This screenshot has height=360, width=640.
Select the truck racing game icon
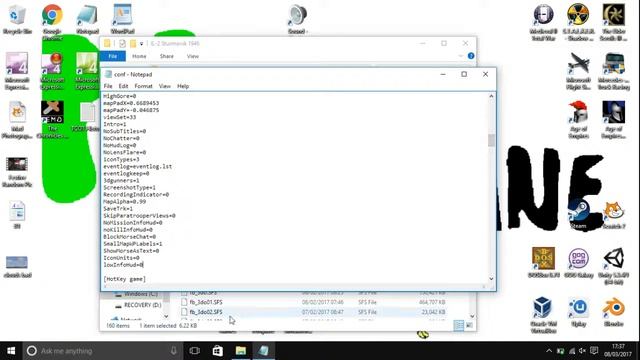pyautogui.click(x=613, y=71)
